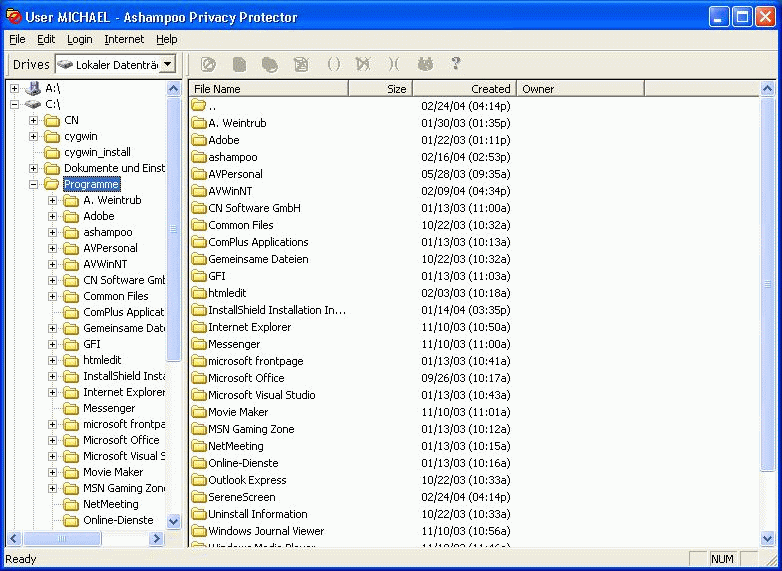
Task: Open the Edit menu
Action: [x=46, y=39]
